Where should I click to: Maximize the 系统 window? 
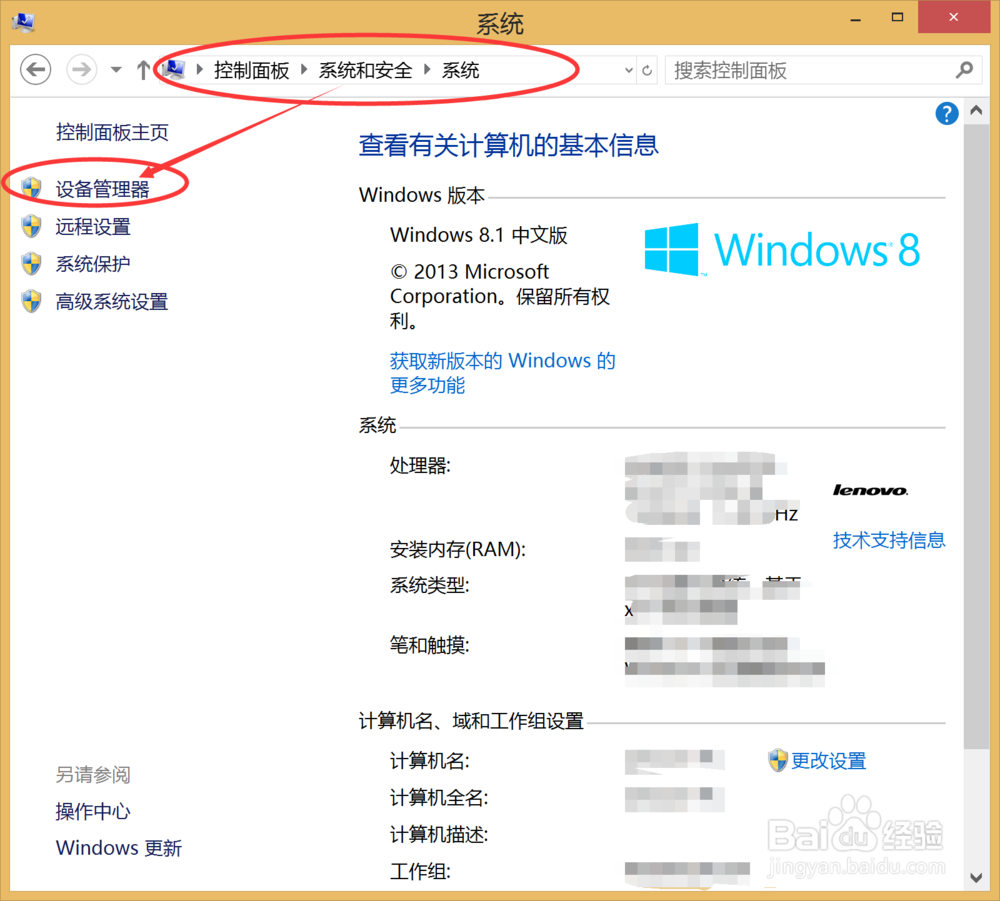pyautogui.click(x=897, y=17)
